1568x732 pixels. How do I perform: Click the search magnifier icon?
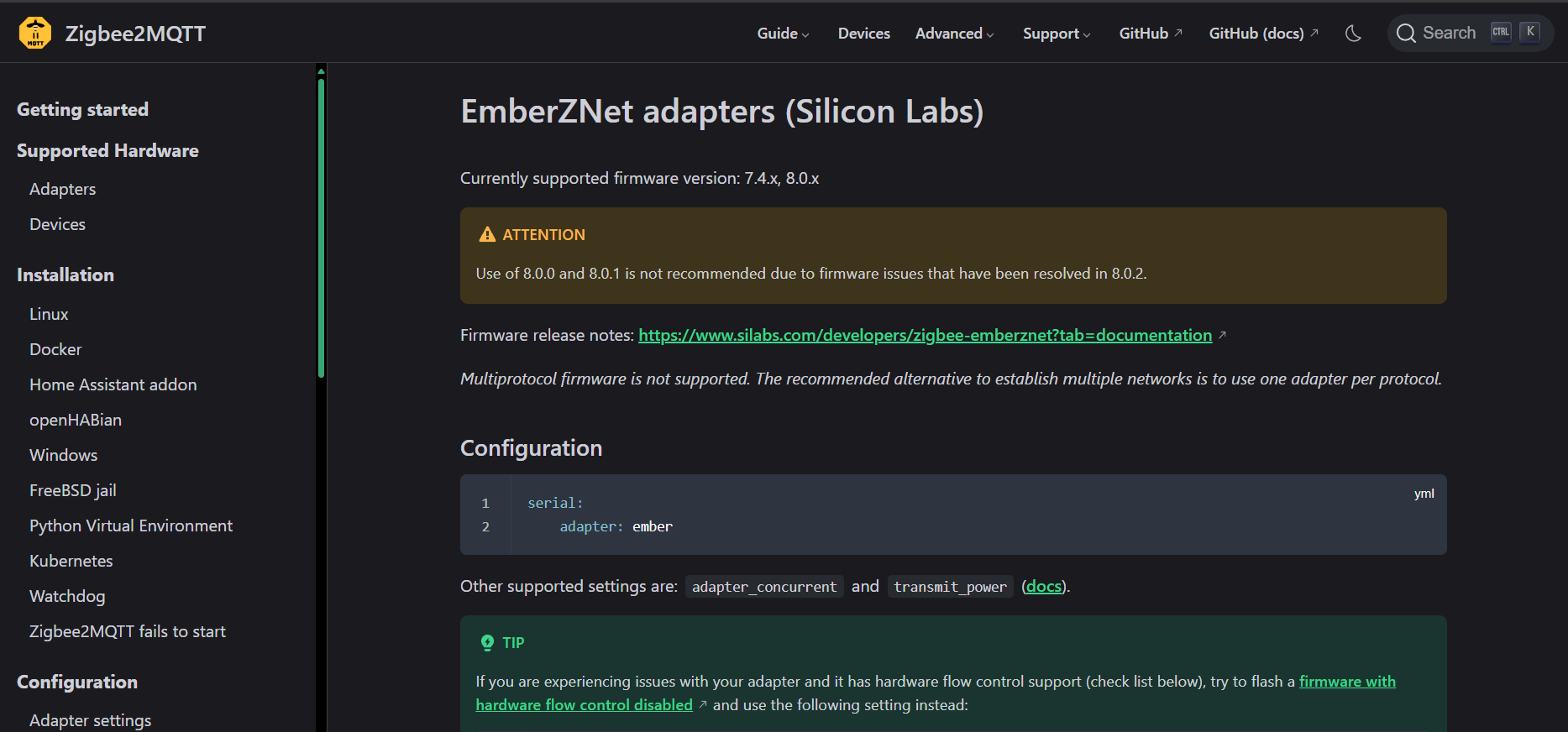[1406, 34]
